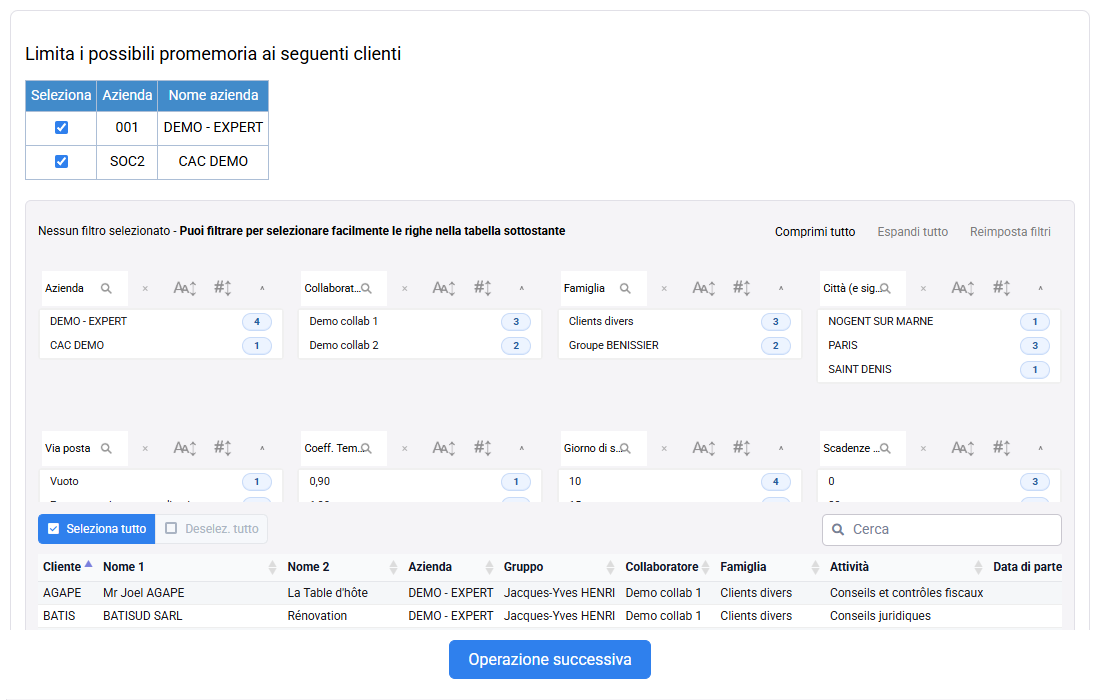Search icon in the Via posta filter
Image resolution: width=1100 pixels, height=700 pixels.
point(106,448)
